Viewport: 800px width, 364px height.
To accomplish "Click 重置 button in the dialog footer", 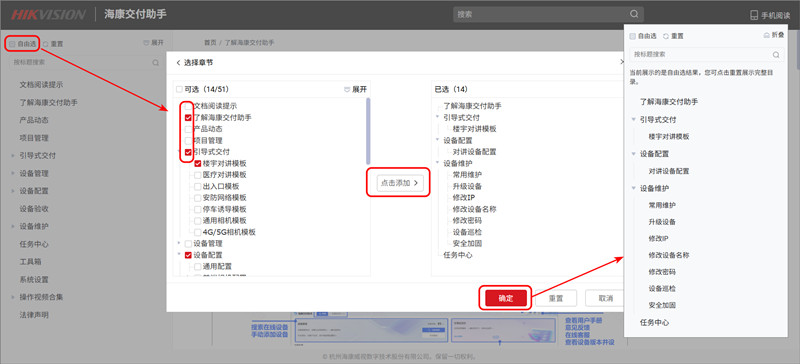I will click(556, 299).
